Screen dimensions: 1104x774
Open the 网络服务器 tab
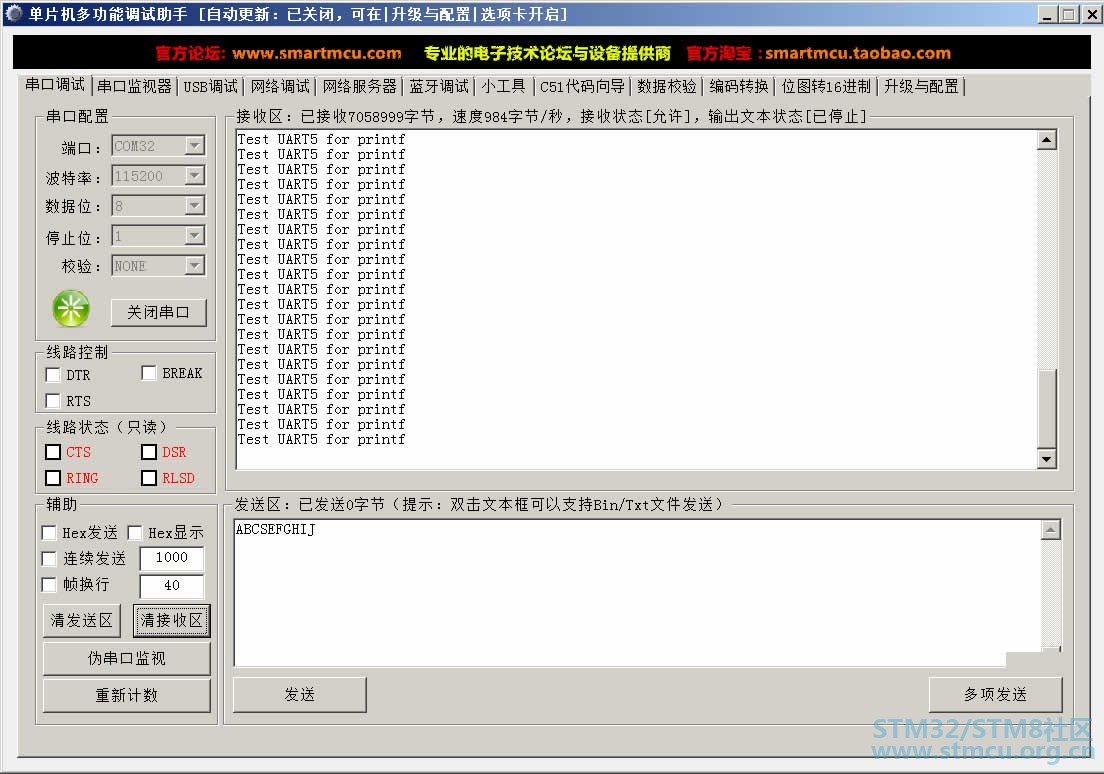[x=360, y=87]
